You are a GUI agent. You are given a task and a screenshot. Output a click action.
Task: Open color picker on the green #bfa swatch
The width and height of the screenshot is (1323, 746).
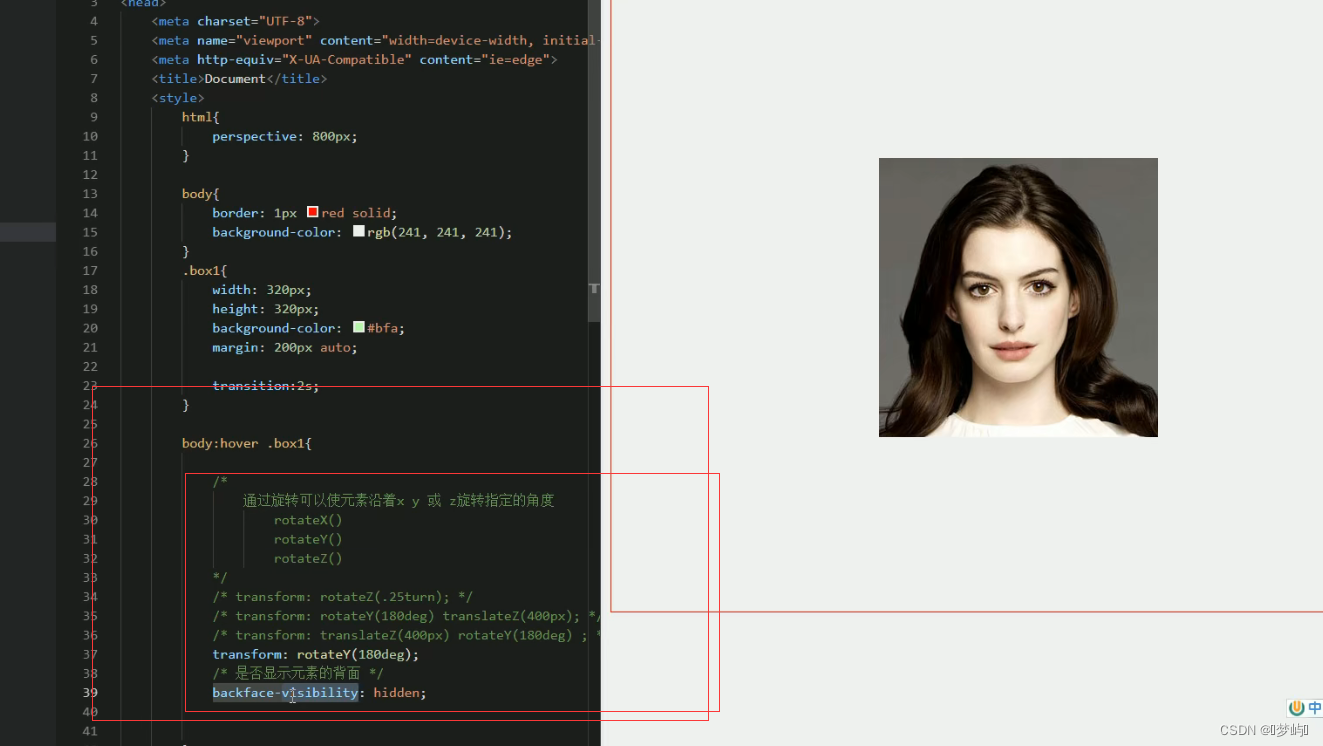pyautogui.click(x=360, y=327)
